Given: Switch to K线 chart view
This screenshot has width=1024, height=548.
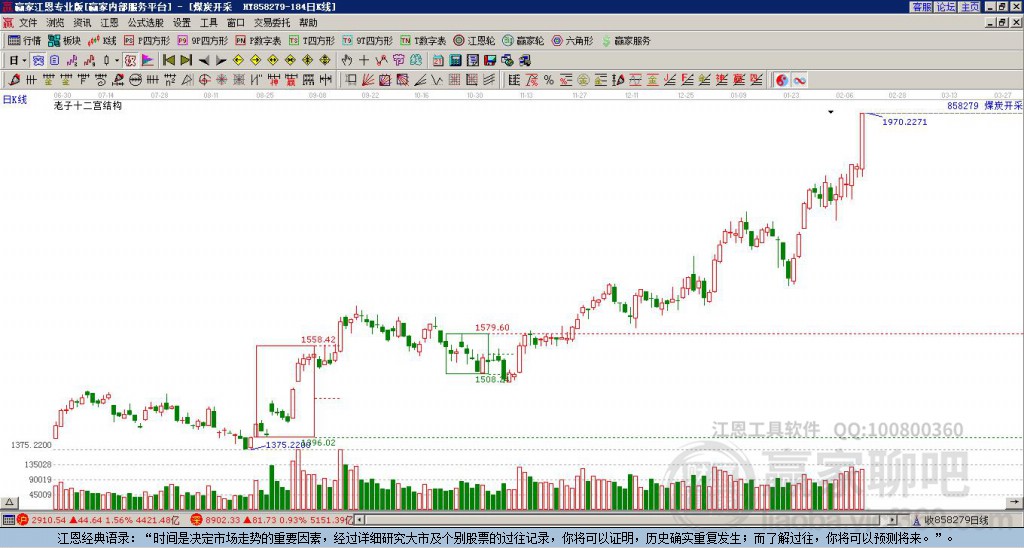Looking at the screenshot, I should coord(102,40).
